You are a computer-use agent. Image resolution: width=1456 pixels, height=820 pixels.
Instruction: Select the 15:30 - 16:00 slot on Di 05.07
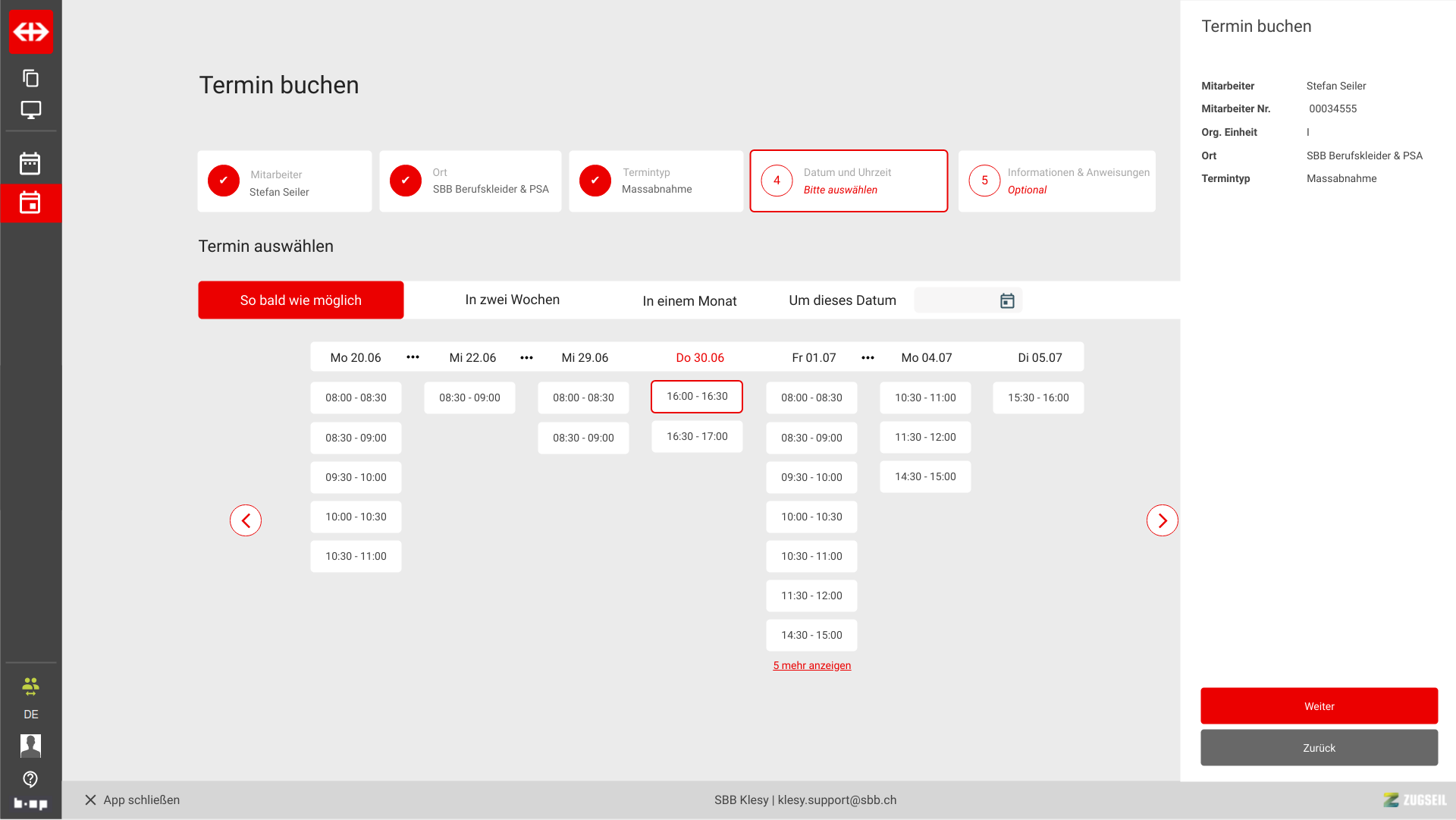(x=1038, y=398)
